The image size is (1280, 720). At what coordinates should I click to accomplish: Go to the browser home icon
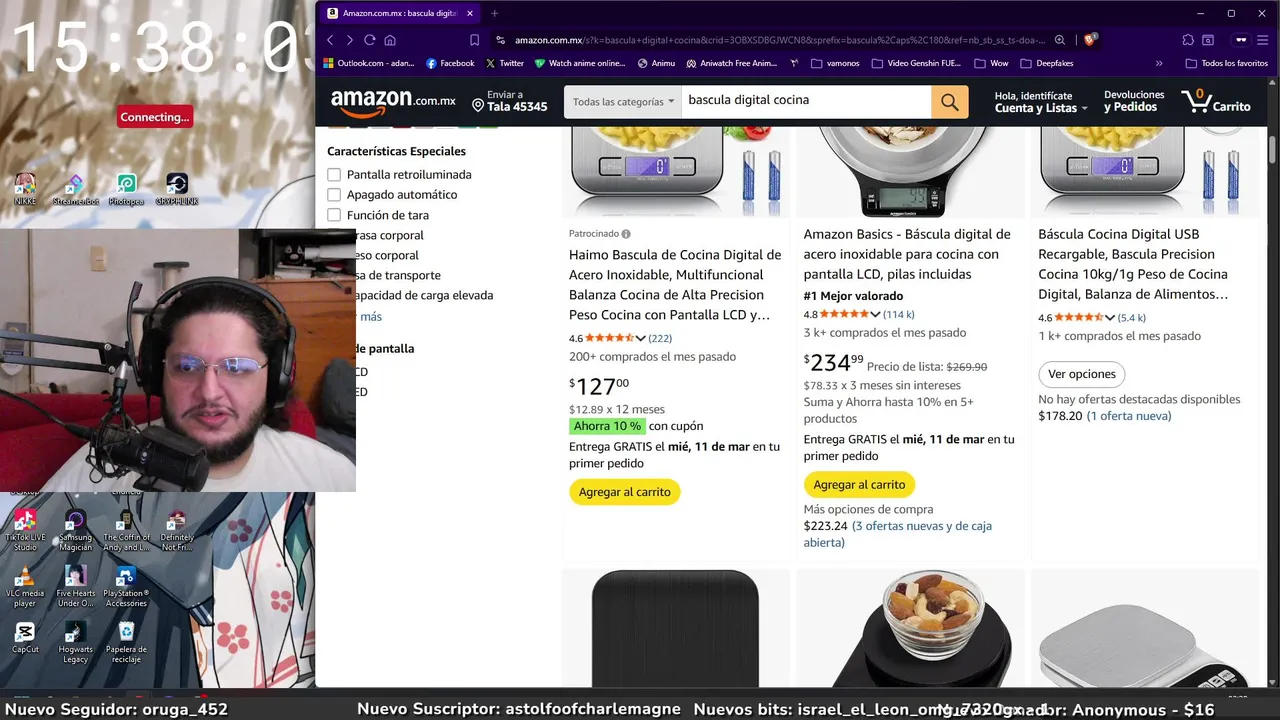coord(390,40)
